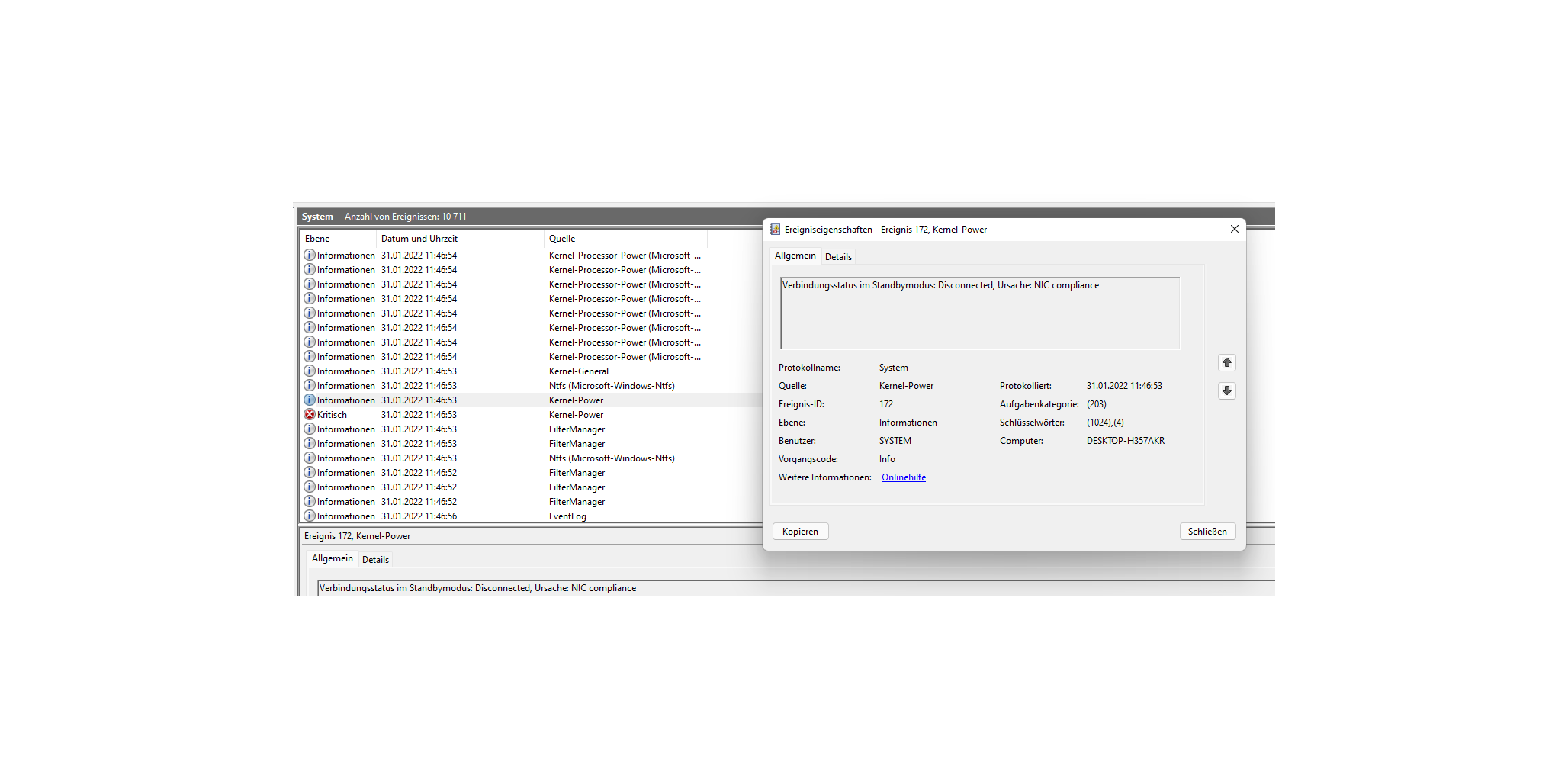Click the down arrow for next event
The image size is (1568, 781).
point(1226,390)
